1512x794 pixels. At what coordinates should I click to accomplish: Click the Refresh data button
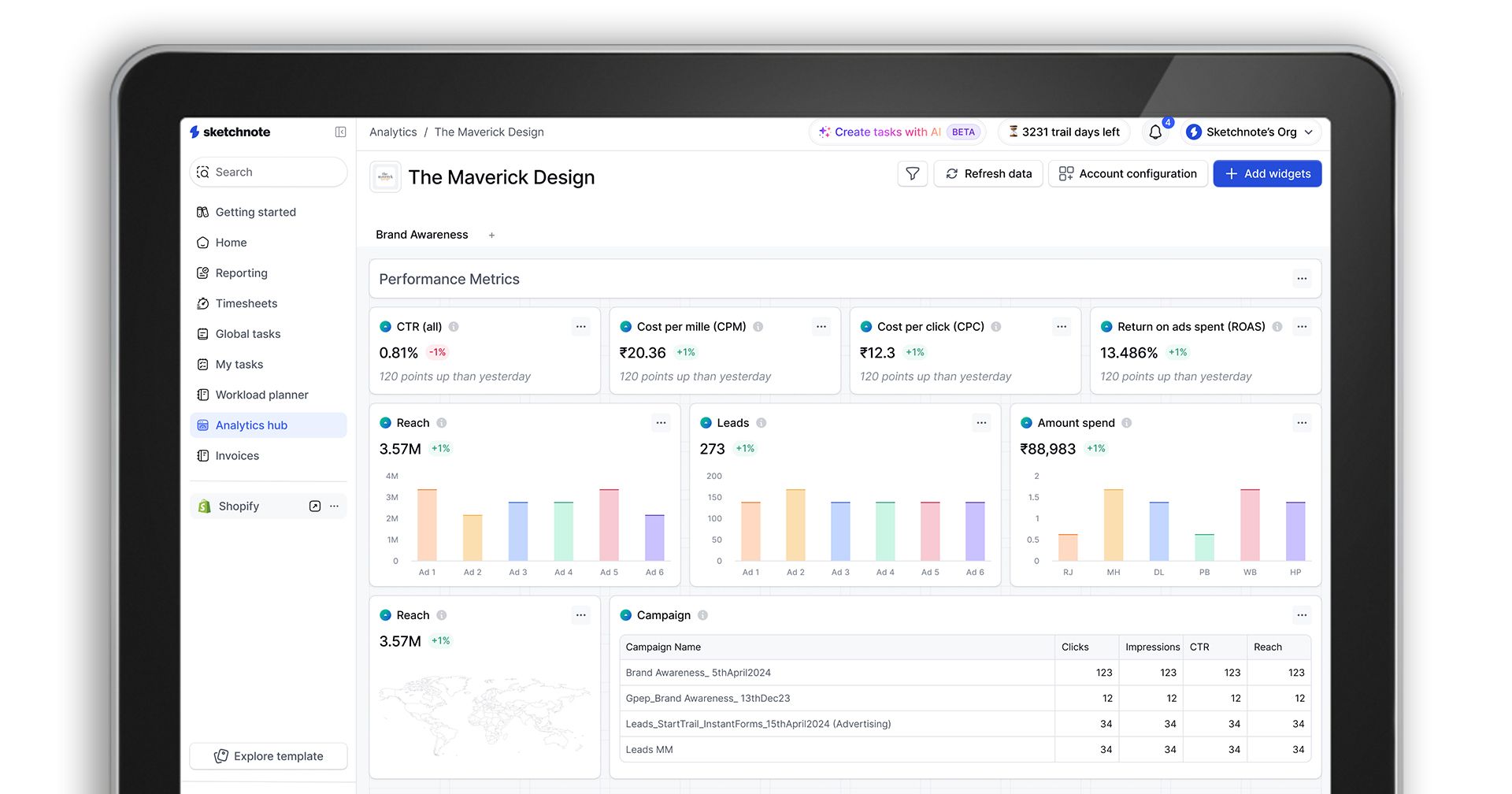coord(988,174)
